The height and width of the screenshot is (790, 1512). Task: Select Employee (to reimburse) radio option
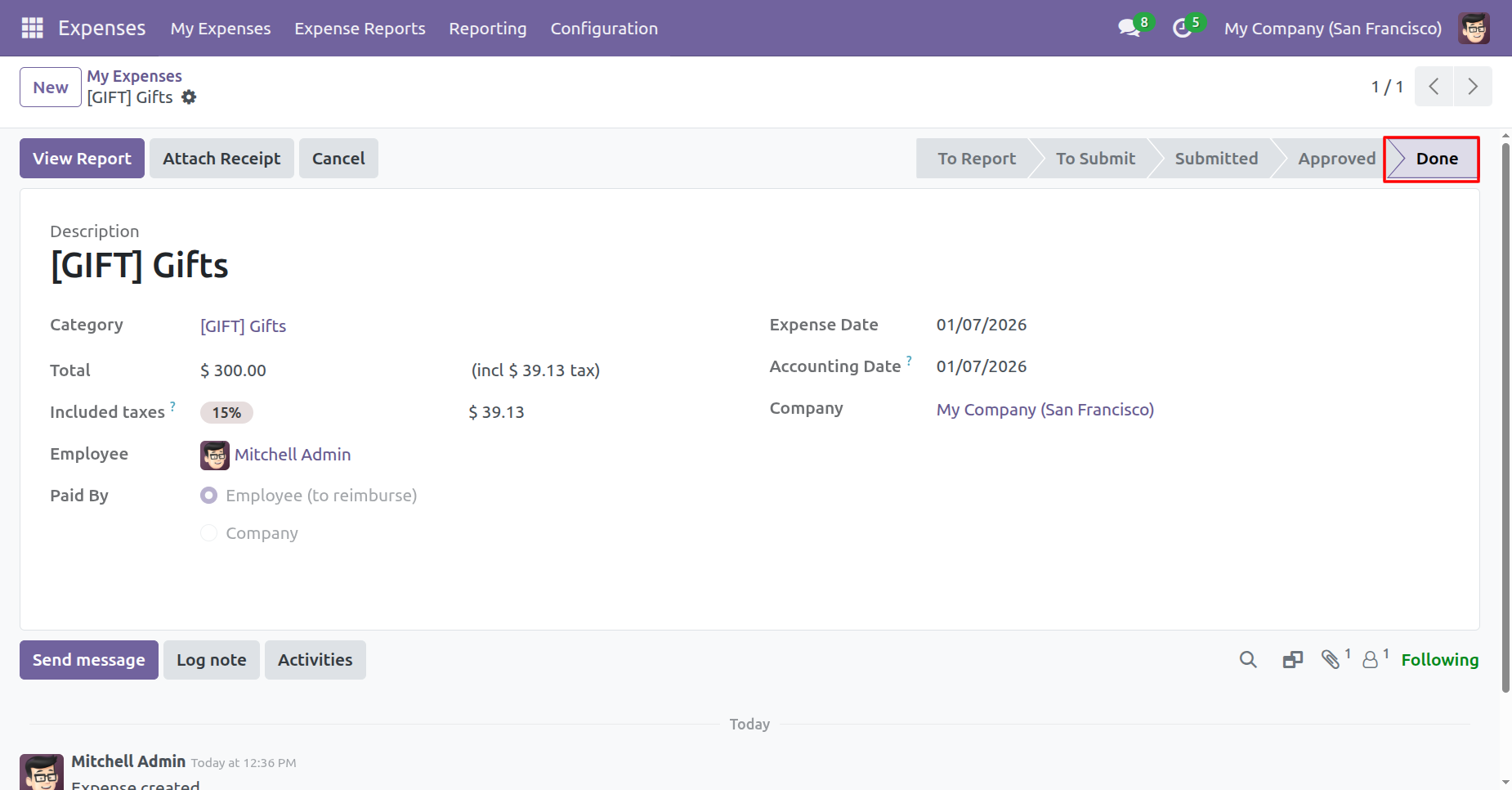[x=209, y=496]
